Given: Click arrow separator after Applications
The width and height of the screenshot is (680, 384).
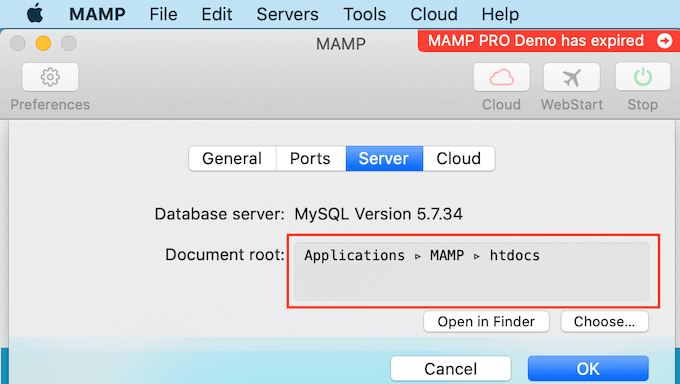Looking at the screenshot, I should pos(418,256).
